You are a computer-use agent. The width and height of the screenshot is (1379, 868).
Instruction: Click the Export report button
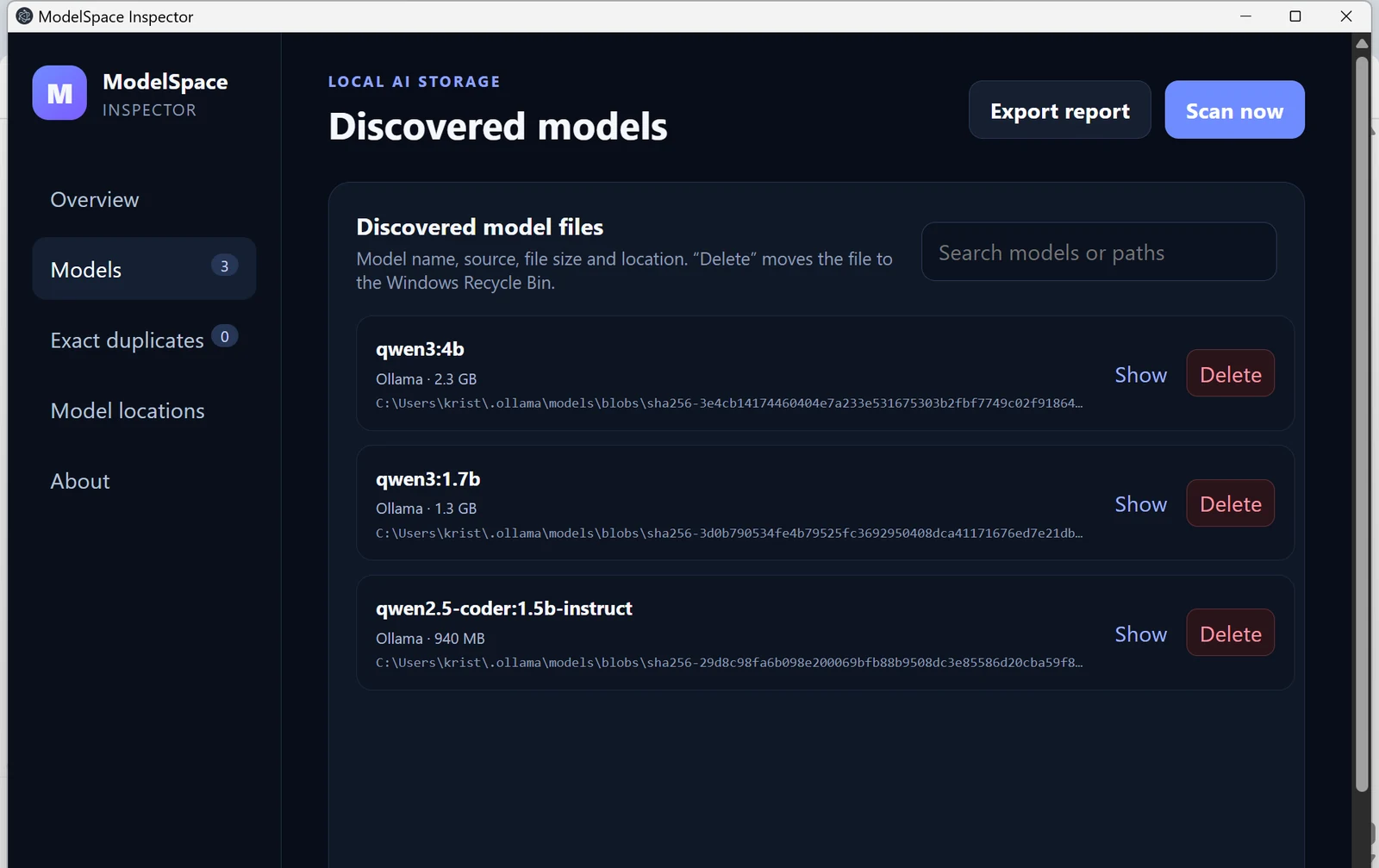(x=1060, y=110)
